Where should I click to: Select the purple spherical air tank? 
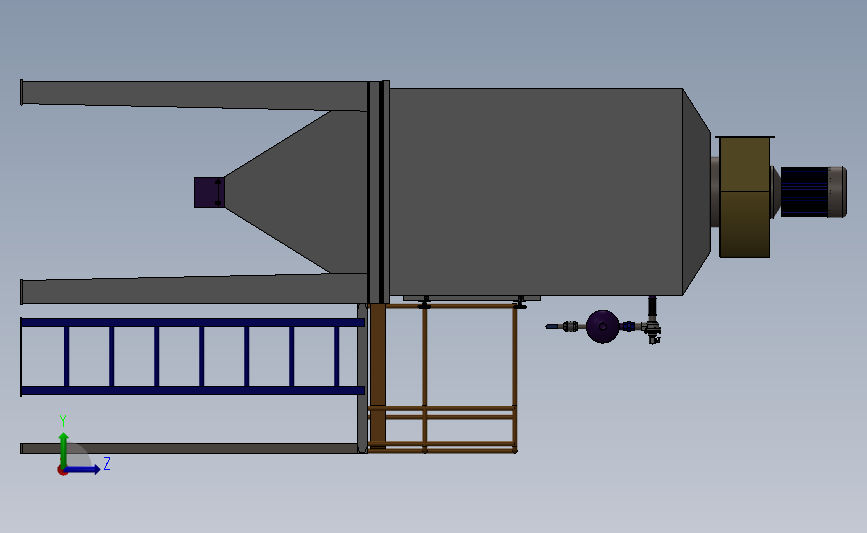coord(602,326)
